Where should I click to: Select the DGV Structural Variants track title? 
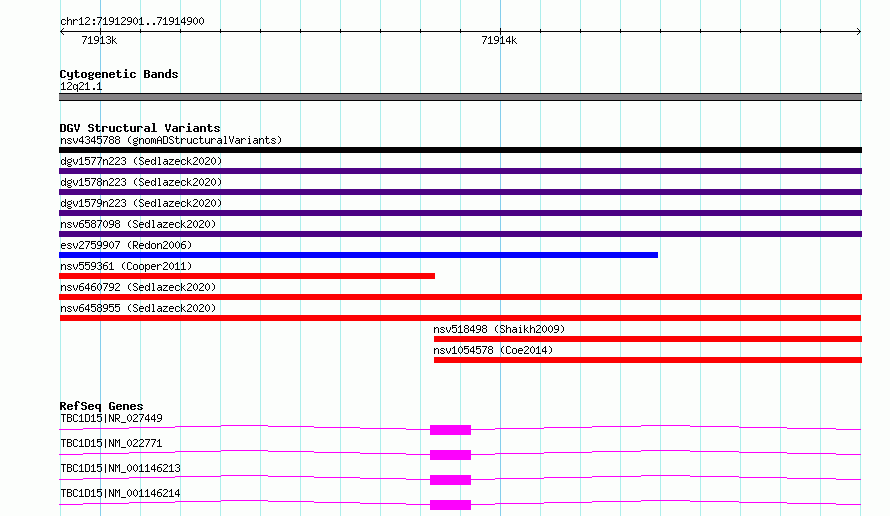[140, 128]
